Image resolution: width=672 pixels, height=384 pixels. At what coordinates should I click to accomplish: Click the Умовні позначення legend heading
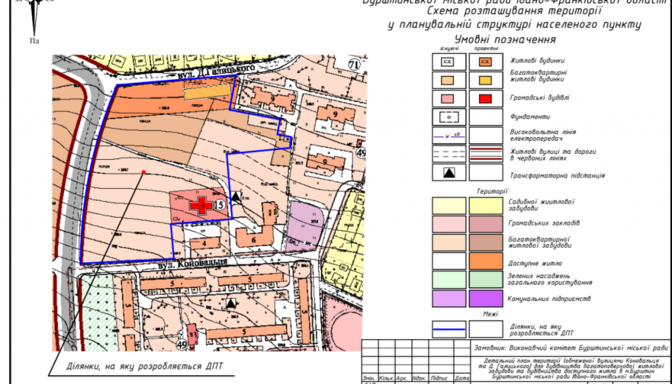(505, 40)
